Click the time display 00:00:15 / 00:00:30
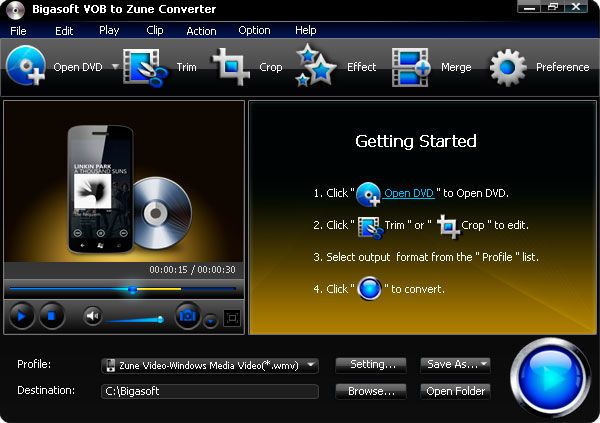600x423 pixels. pyautogui.click(x=192, y=270)
